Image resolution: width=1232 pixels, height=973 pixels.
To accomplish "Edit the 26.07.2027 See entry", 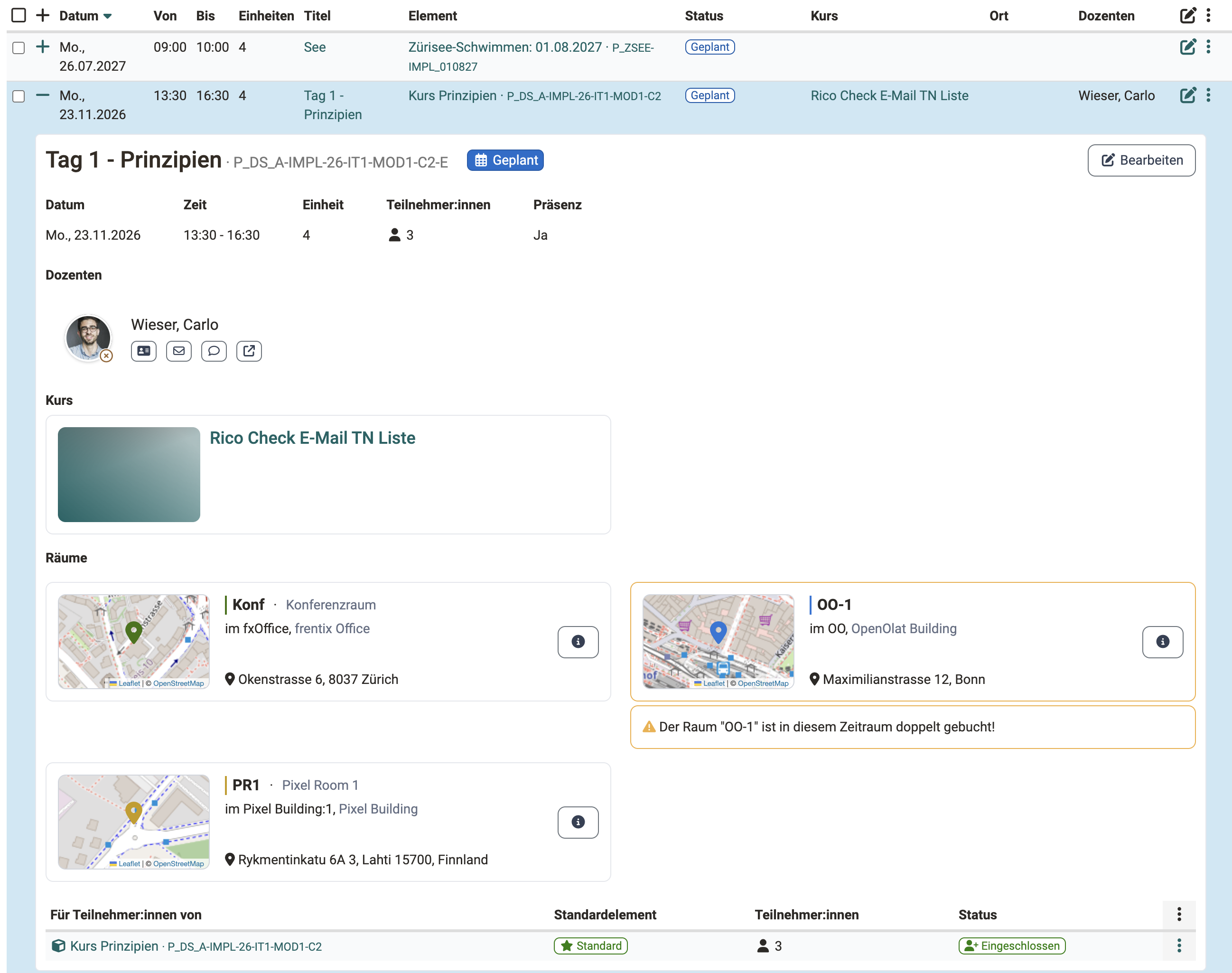I will (x=1187, y=47).
